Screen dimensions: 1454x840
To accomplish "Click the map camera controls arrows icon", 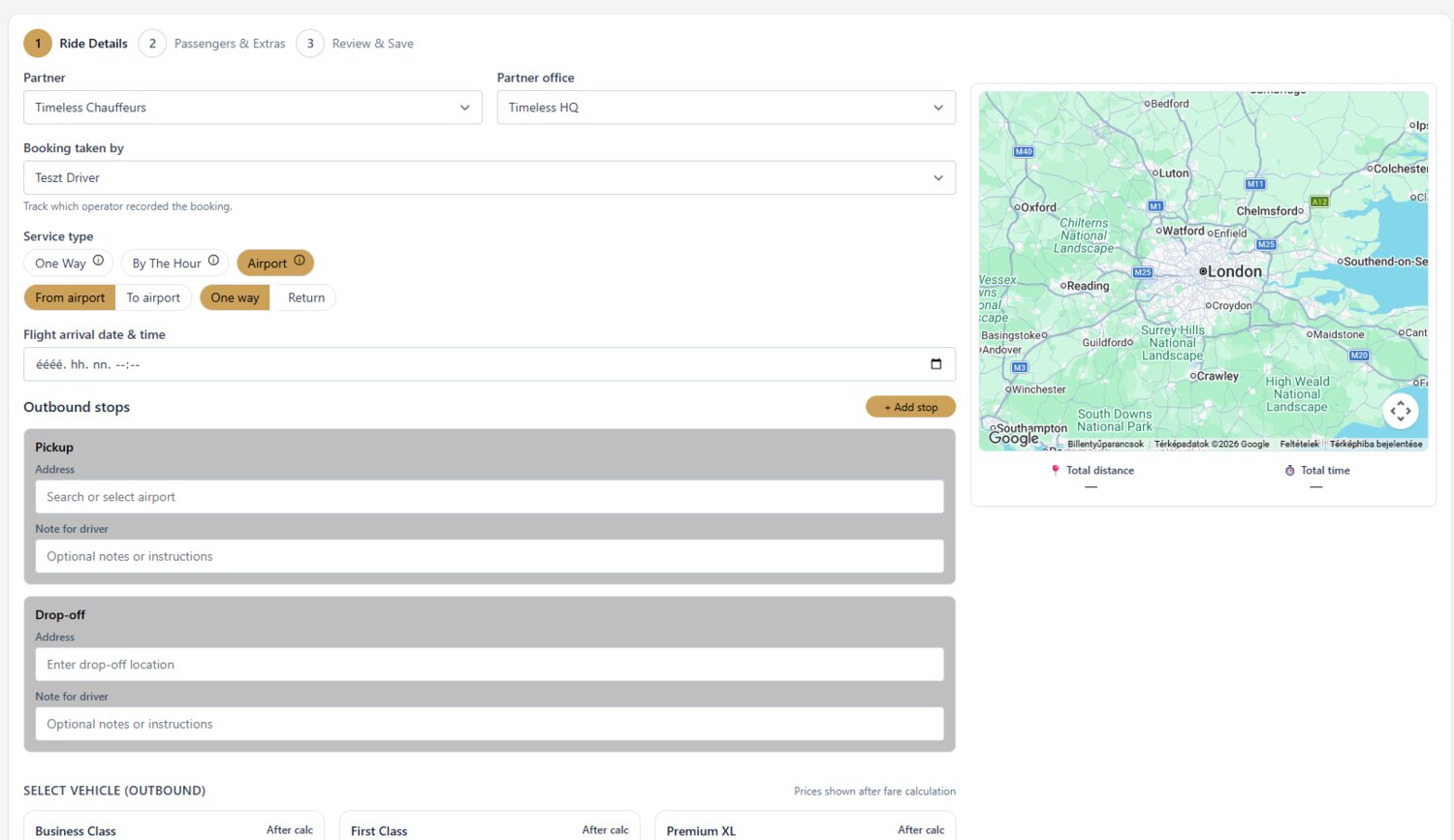I will pos(1401,411).
